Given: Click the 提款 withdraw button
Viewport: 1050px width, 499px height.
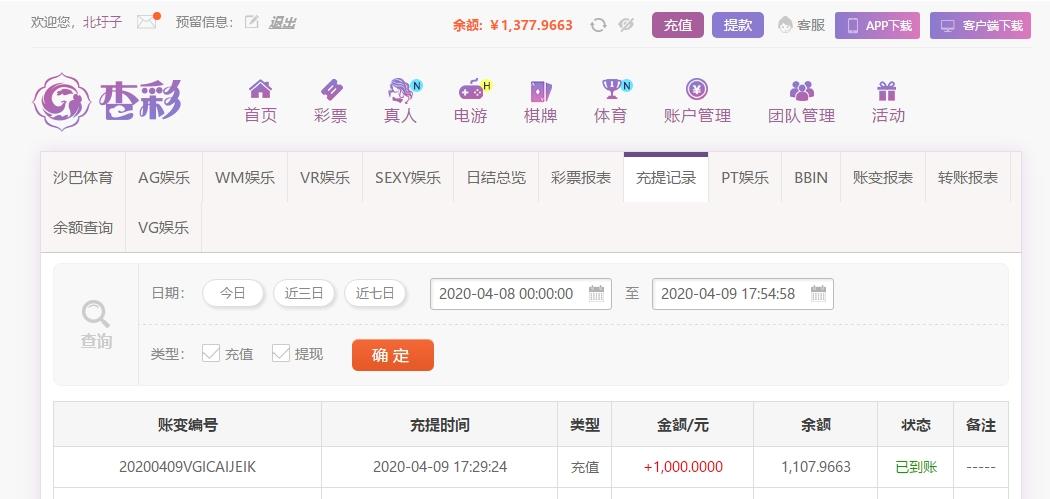Looking at the screenshot, I should [738, 25].
